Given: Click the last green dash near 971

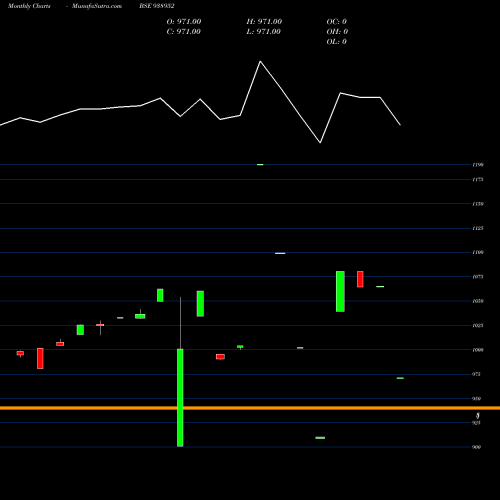Looking at the screenshot, I should (400, 378).
